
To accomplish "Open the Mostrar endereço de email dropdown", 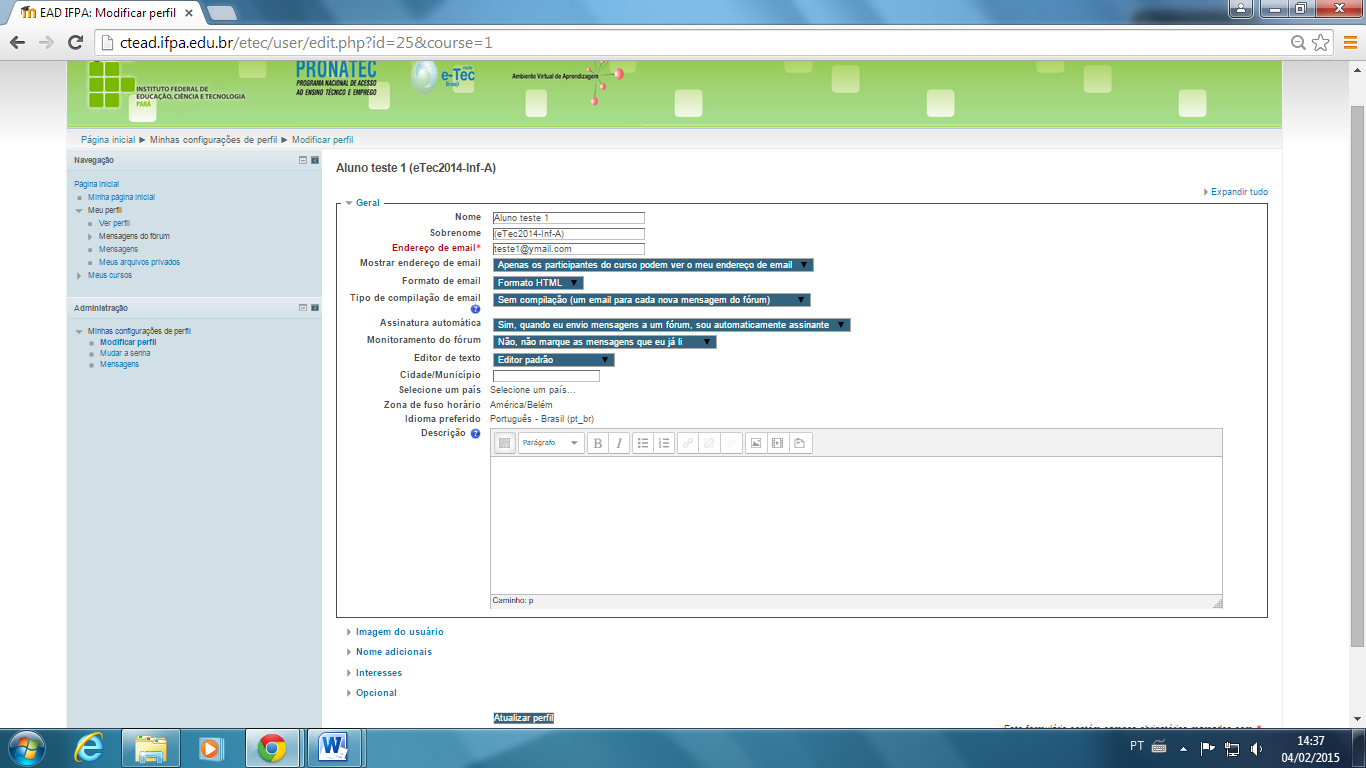I will tap(653, 265).
